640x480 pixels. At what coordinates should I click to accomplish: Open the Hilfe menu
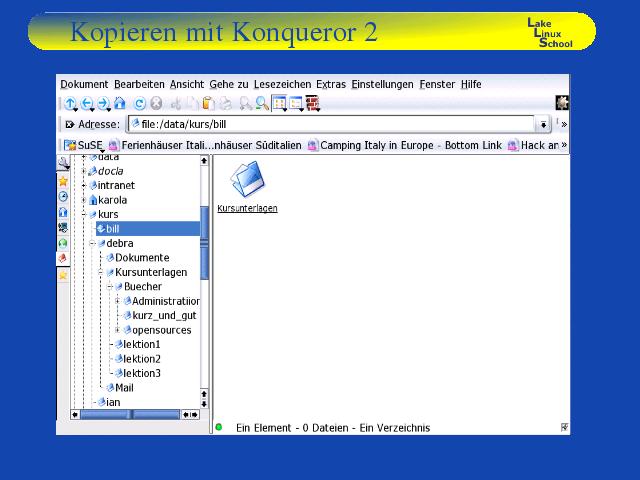click(x=471, y=84)
